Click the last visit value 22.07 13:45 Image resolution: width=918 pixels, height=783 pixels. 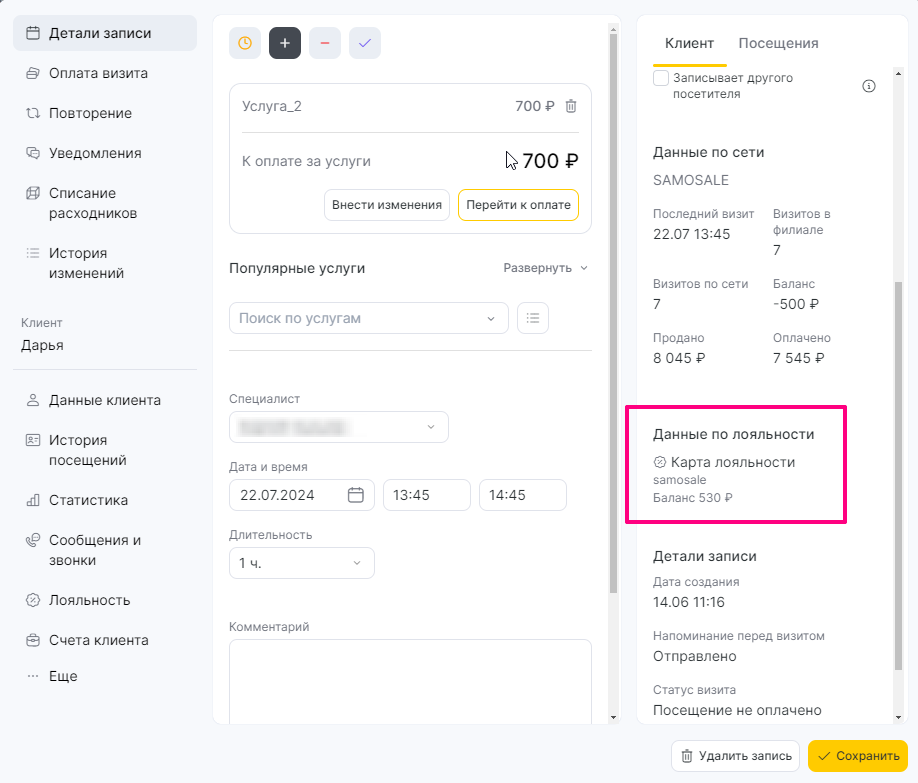click(691, 234)
